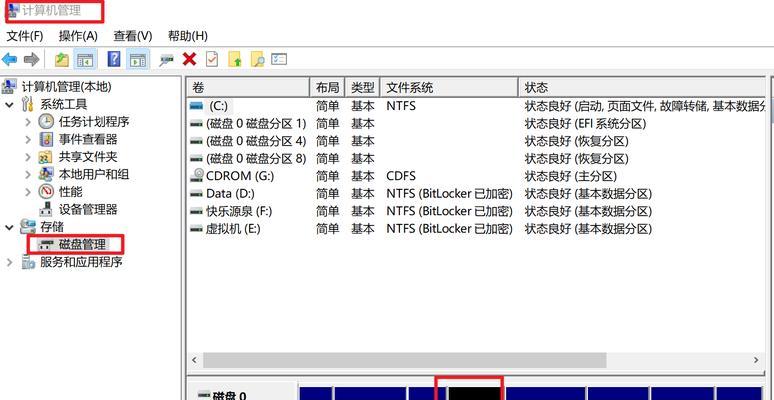Open the 帮助(H) menu

point(188,36)
